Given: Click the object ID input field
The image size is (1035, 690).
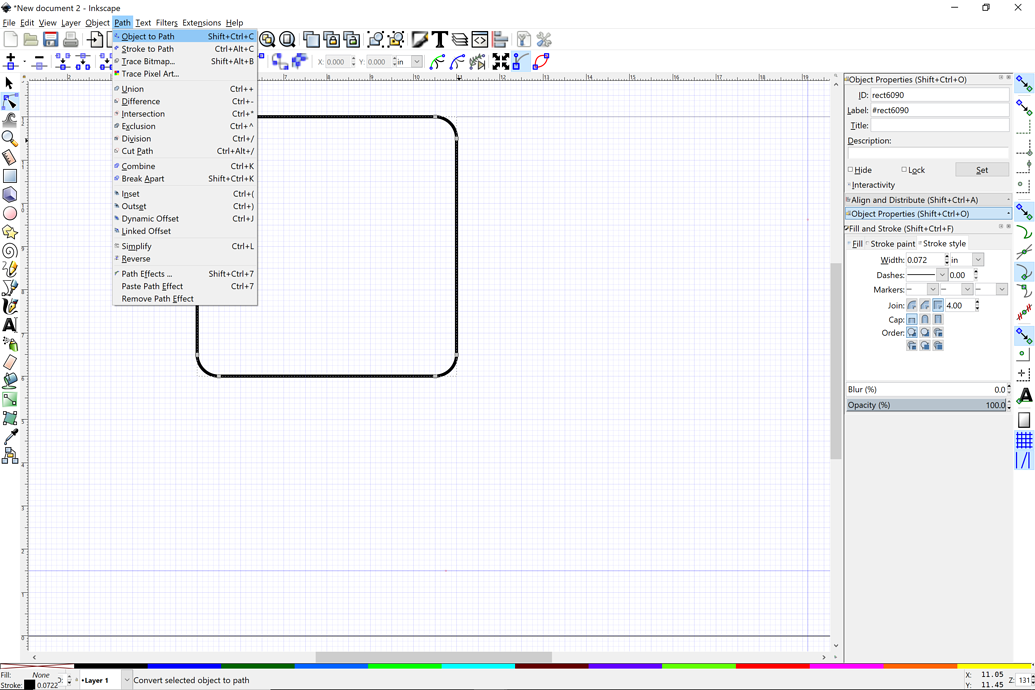Looking at the screenshot, I should [x=940, y=95].
